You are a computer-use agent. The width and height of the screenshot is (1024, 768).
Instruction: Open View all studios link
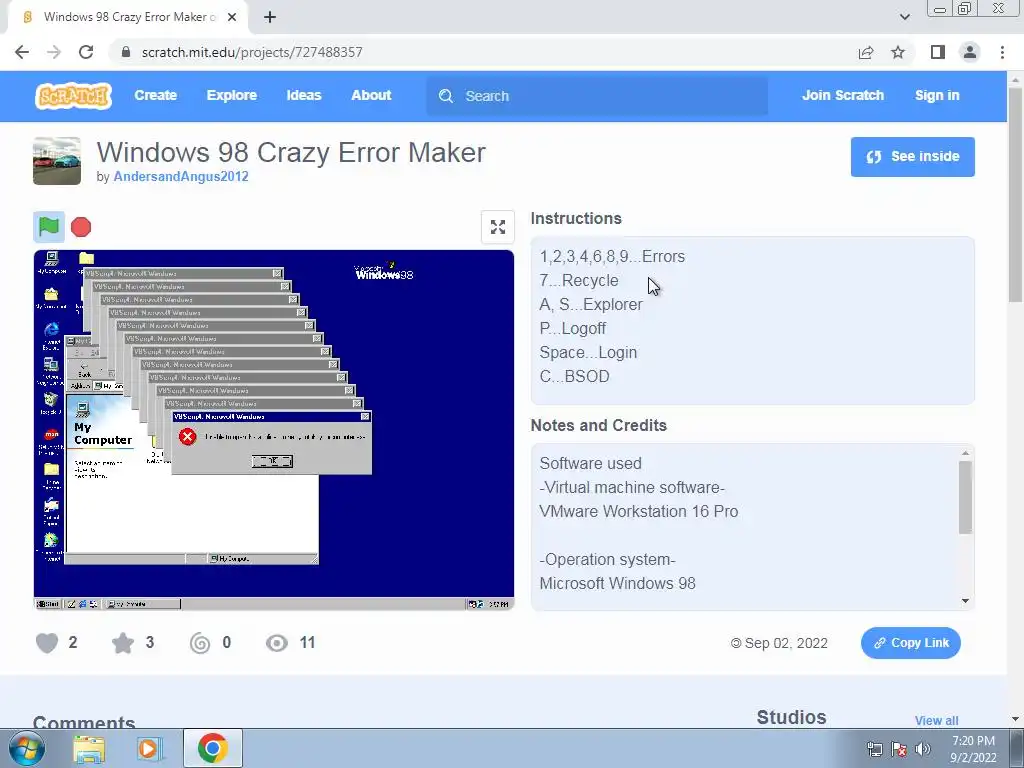936,720
